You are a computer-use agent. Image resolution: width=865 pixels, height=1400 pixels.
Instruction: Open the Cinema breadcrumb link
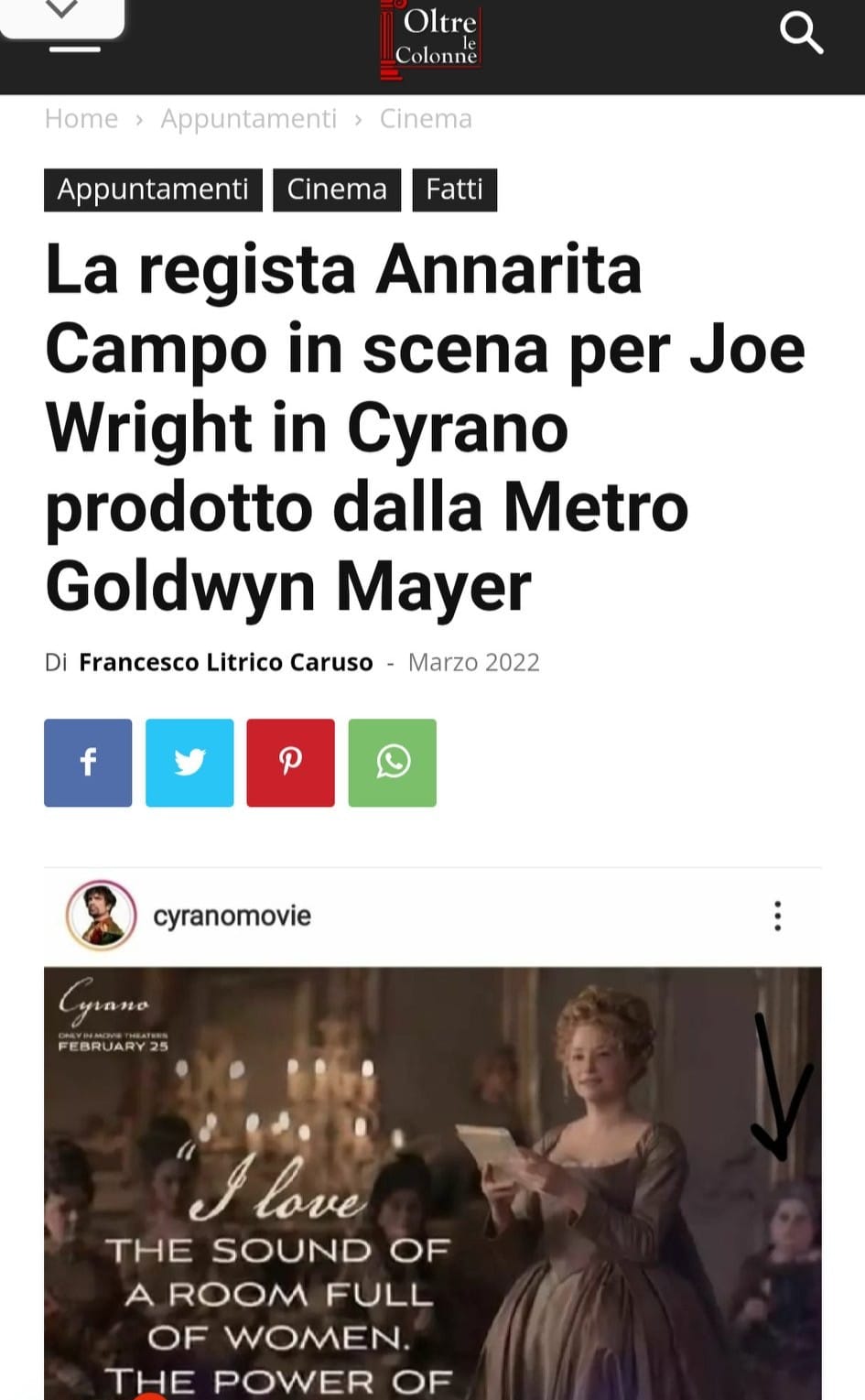pyautogui.click(x=426, y=119)
